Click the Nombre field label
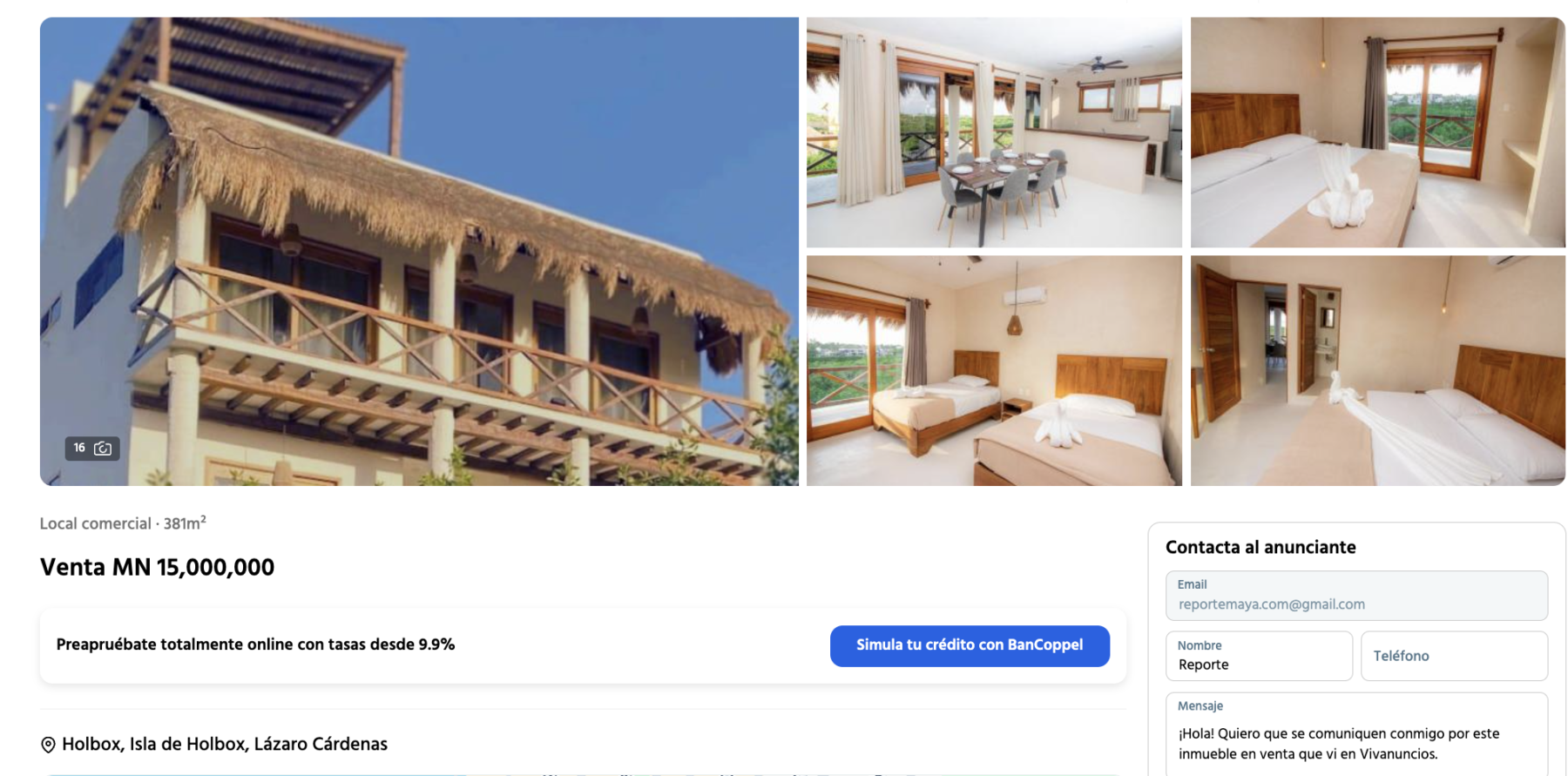The width and height of the screenshot is (1568, 776). click(x=1200, y=646)
